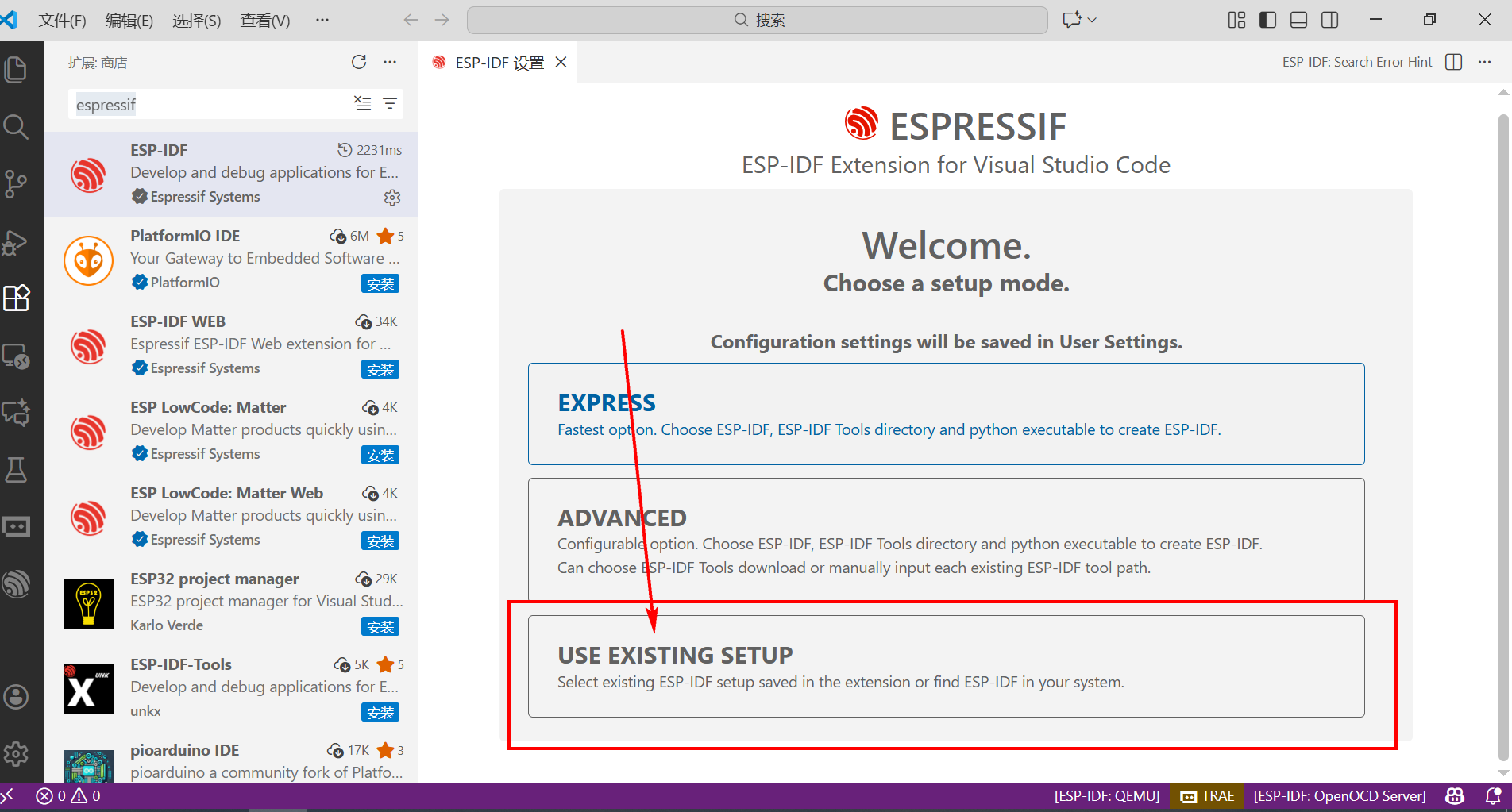Open the 选择(S) menu
Screen dimensions: 1512x812
197,20
